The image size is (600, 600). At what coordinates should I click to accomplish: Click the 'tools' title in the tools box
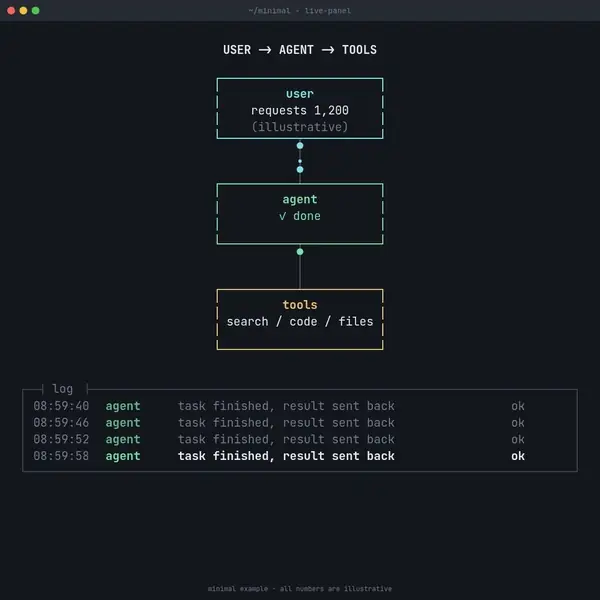pyautogui.click(x=300, y=305)
